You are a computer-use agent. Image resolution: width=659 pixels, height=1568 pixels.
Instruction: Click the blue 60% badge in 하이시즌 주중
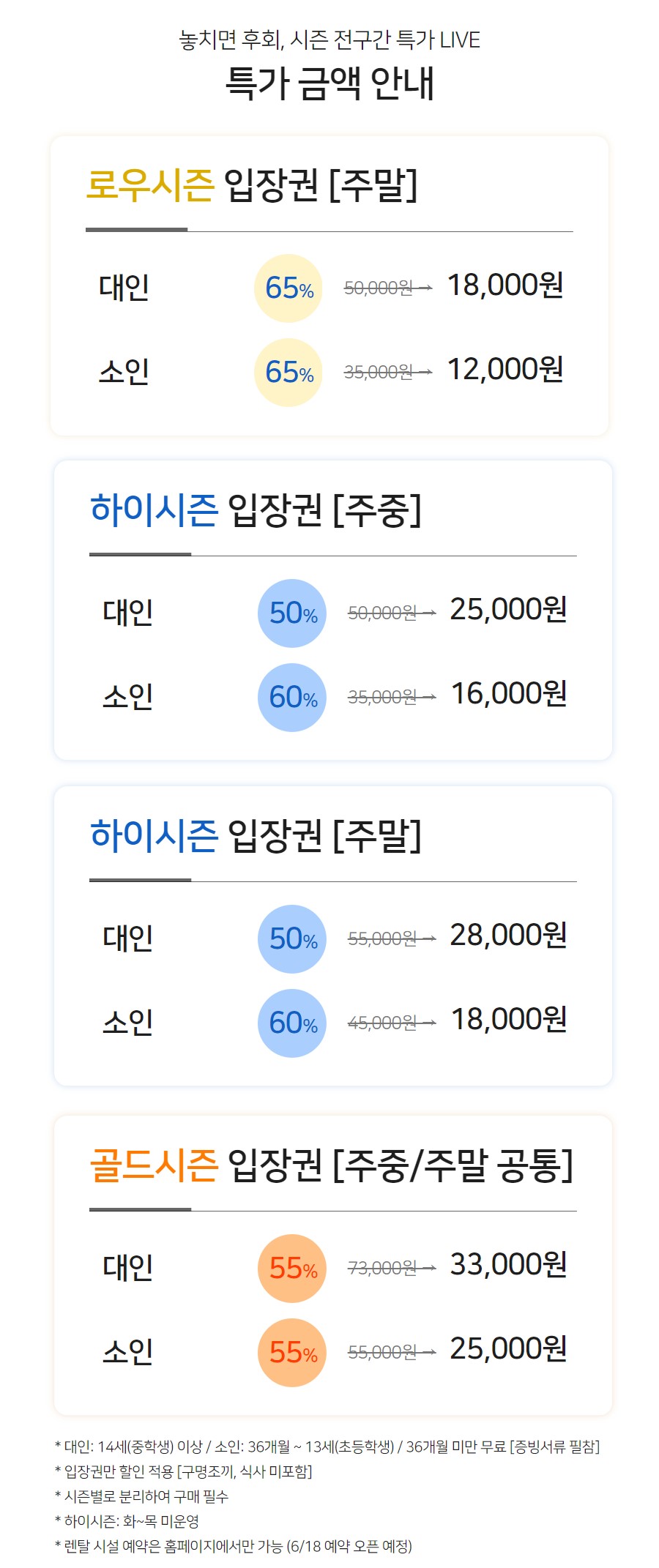pyautogui.click(x=292, y=698)
